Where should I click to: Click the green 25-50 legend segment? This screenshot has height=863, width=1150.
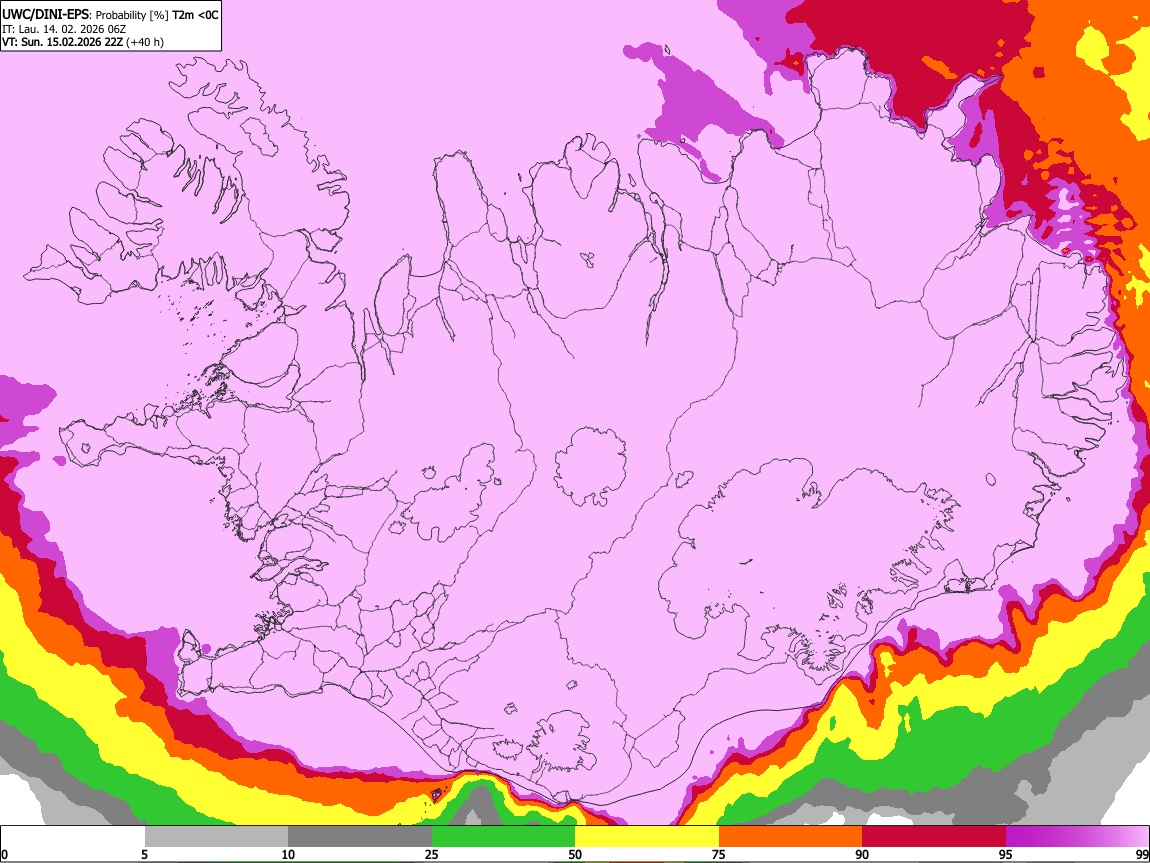pyautogui.click(x=503, y=836)
